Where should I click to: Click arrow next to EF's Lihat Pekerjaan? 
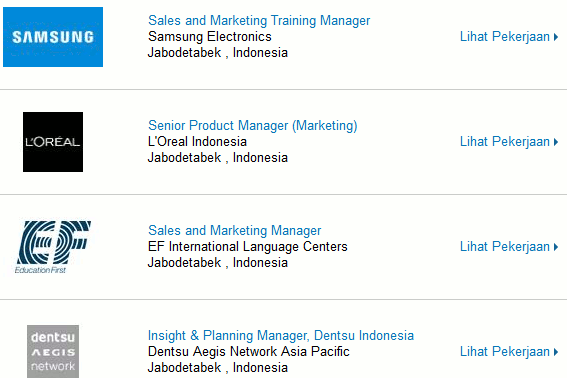click(x=556, y=247)
